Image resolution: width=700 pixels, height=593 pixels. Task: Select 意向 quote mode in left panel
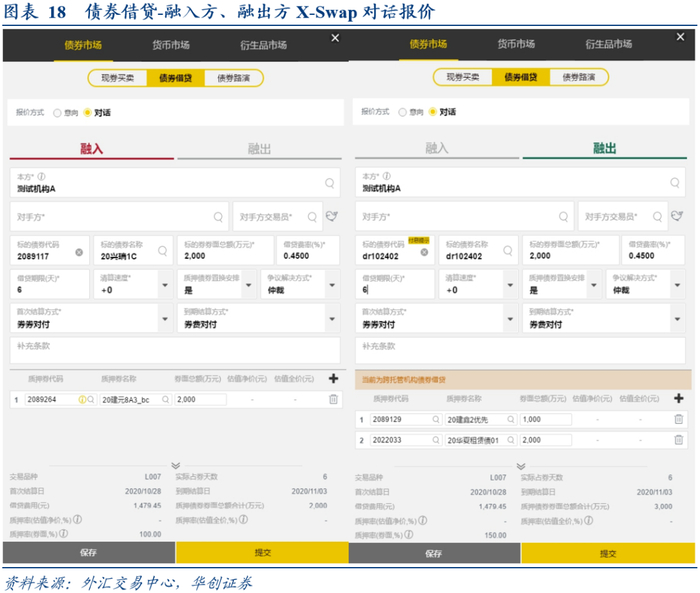pos(58,113)
